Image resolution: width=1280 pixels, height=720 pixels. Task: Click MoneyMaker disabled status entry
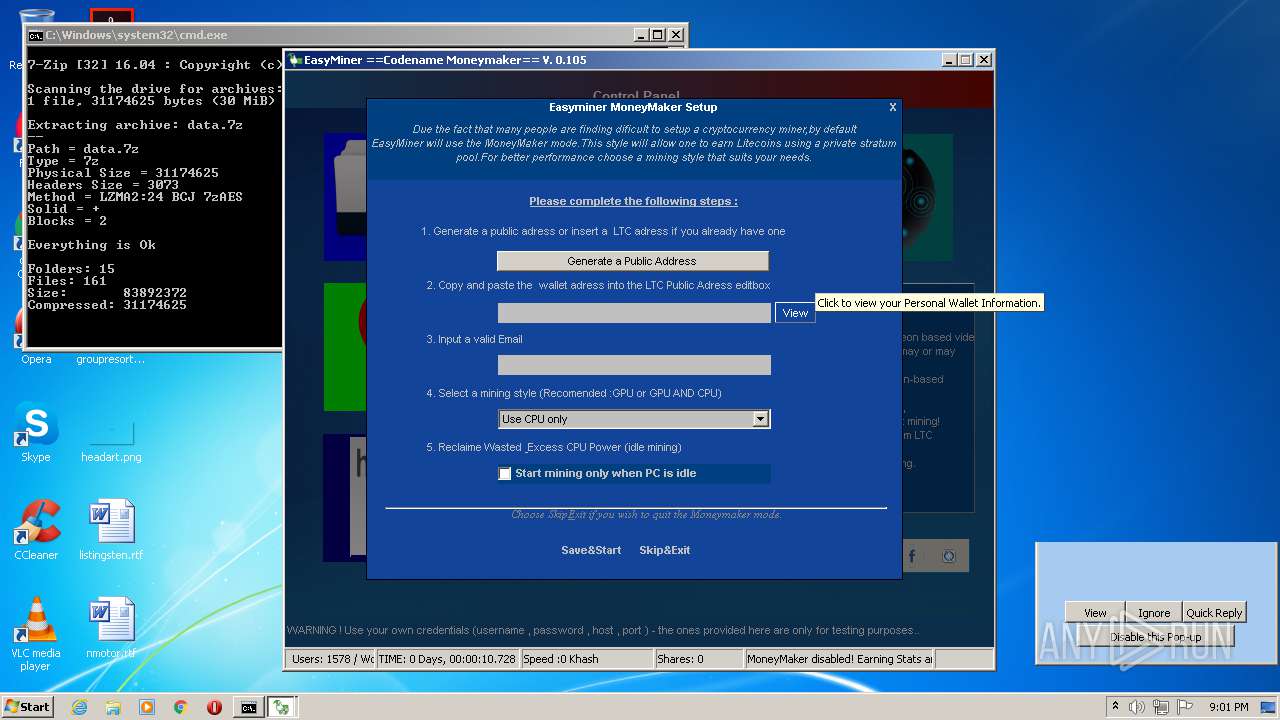click(x=840, y=659)
